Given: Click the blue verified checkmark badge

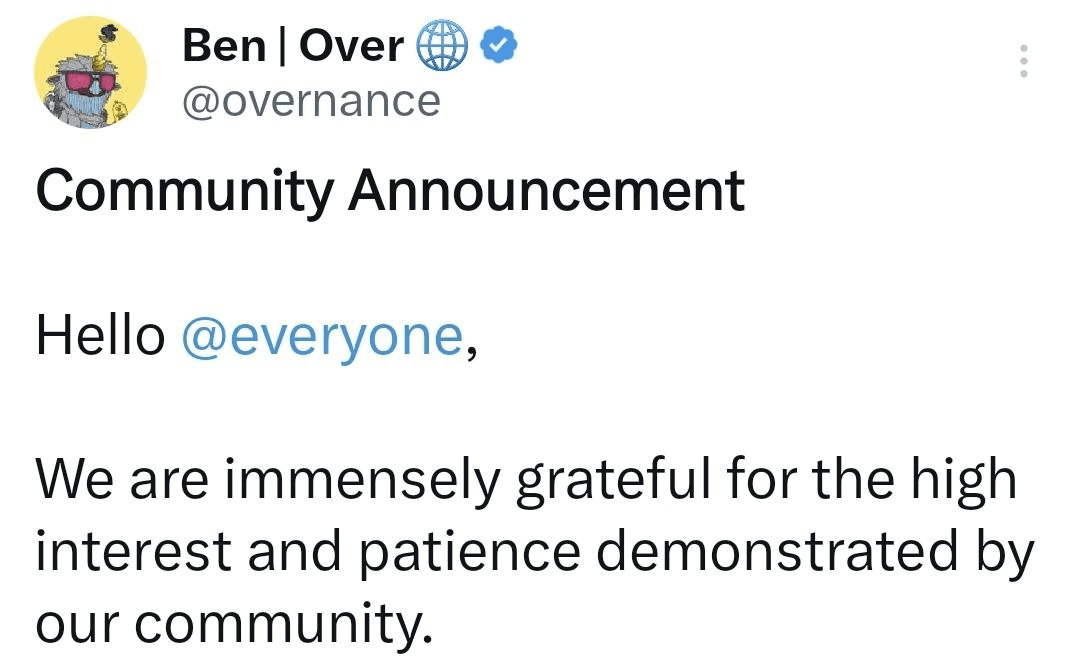Looking at the screenshot, I should (499, 45).
